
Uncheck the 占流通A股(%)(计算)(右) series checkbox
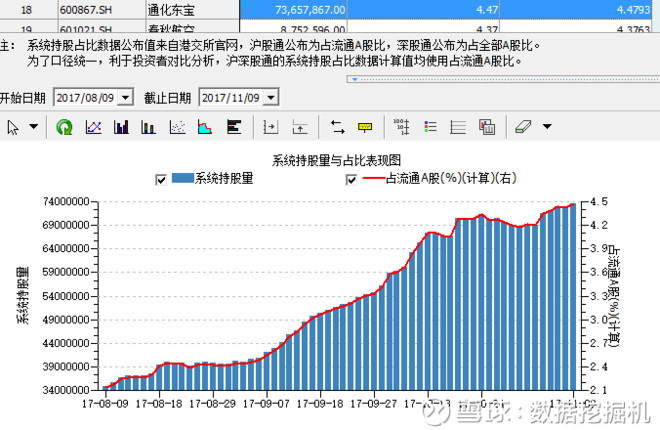click(351, 180)
